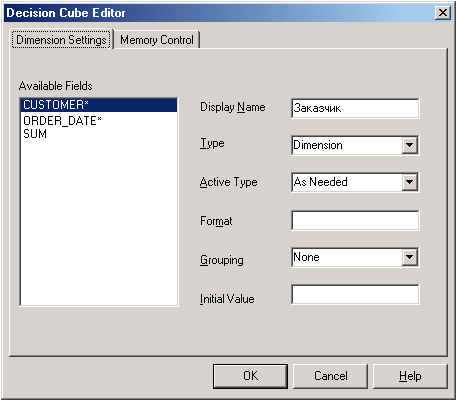
Task: Select the Dimension Settings tab
Action: coord(61,40)
